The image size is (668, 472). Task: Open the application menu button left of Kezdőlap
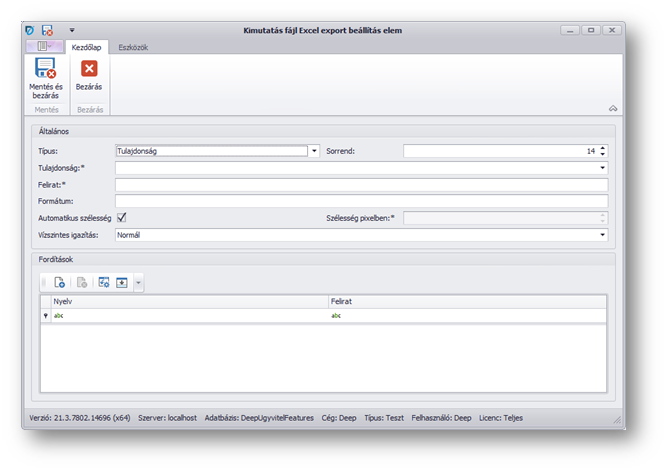(45, 47)
